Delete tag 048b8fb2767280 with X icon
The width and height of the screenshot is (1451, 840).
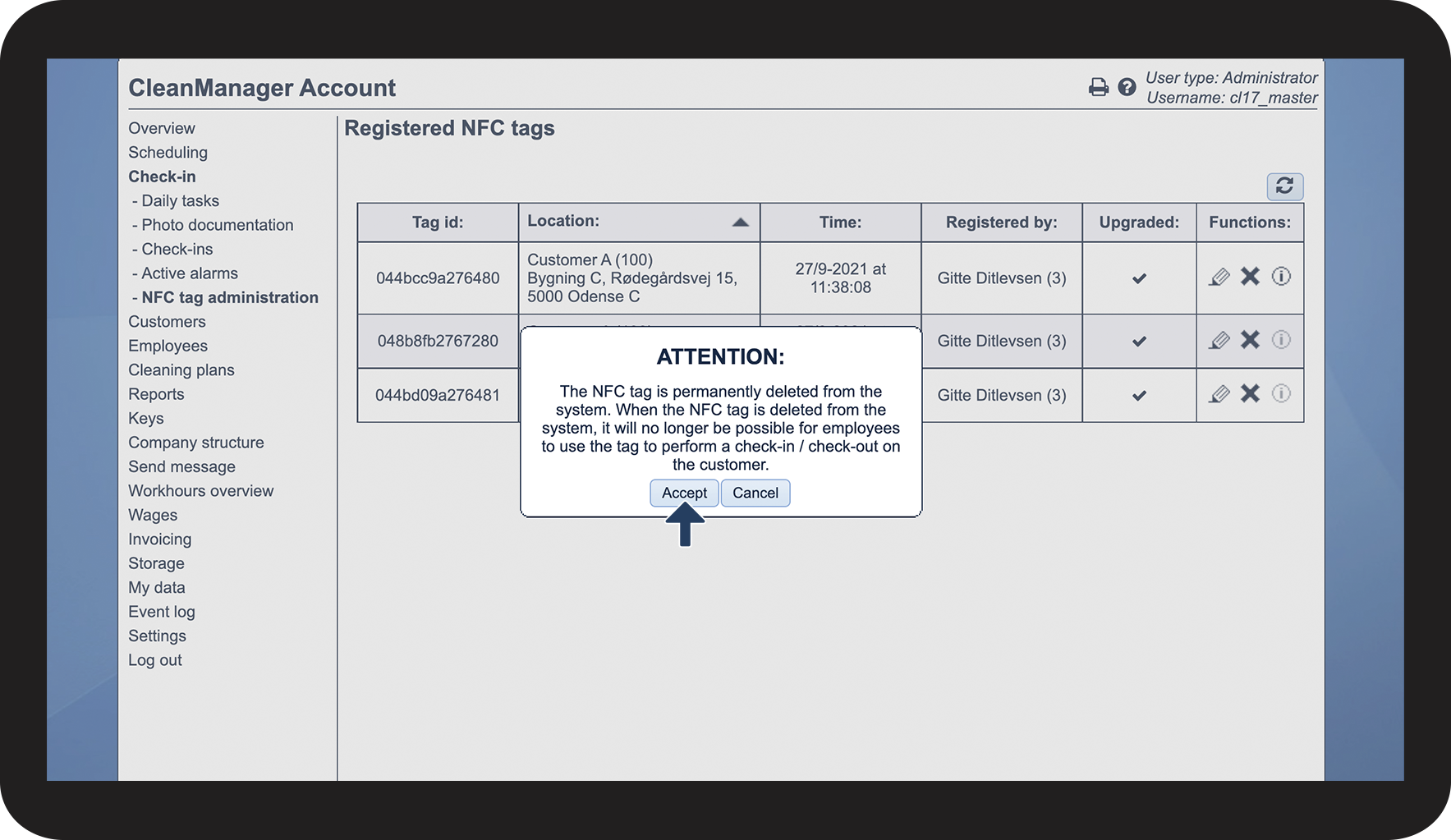tap(1250, 340)
